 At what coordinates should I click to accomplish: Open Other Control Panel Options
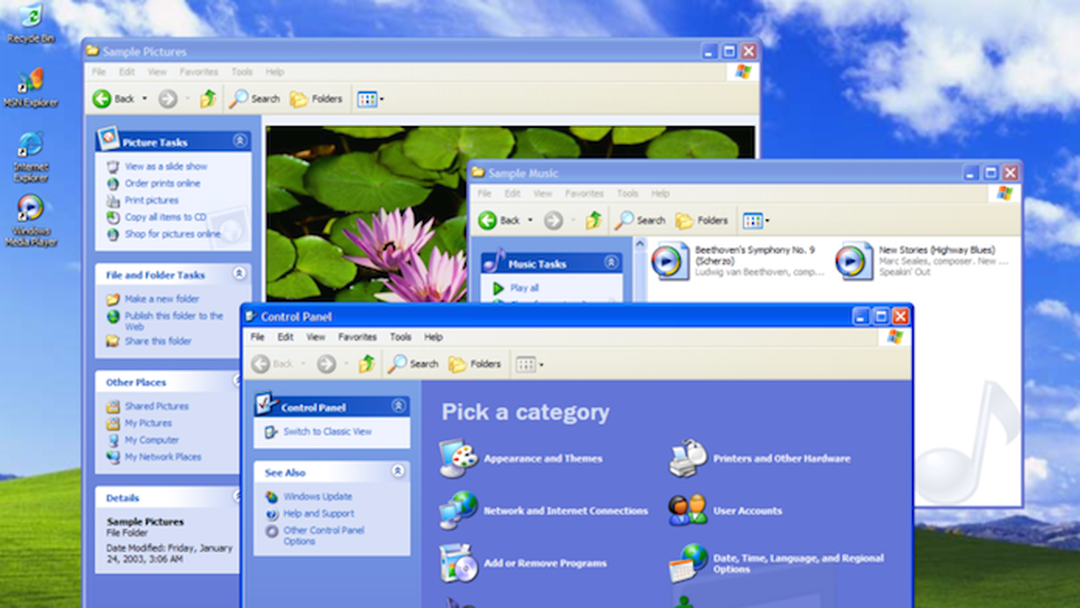tap(324, 536)
